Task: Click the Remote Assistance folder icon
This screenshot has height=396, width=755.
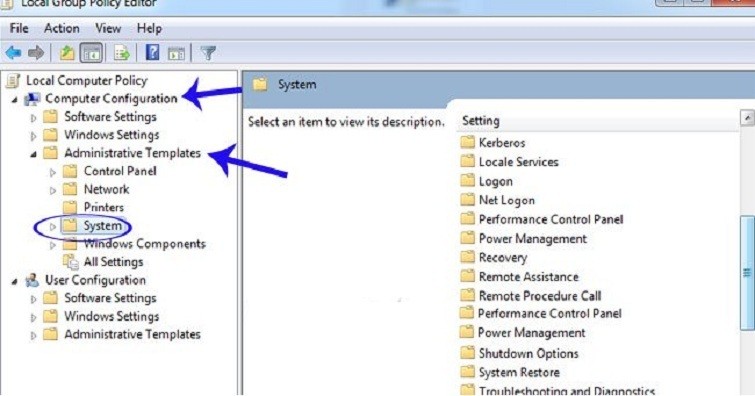Action: click(x=467, y=277)
